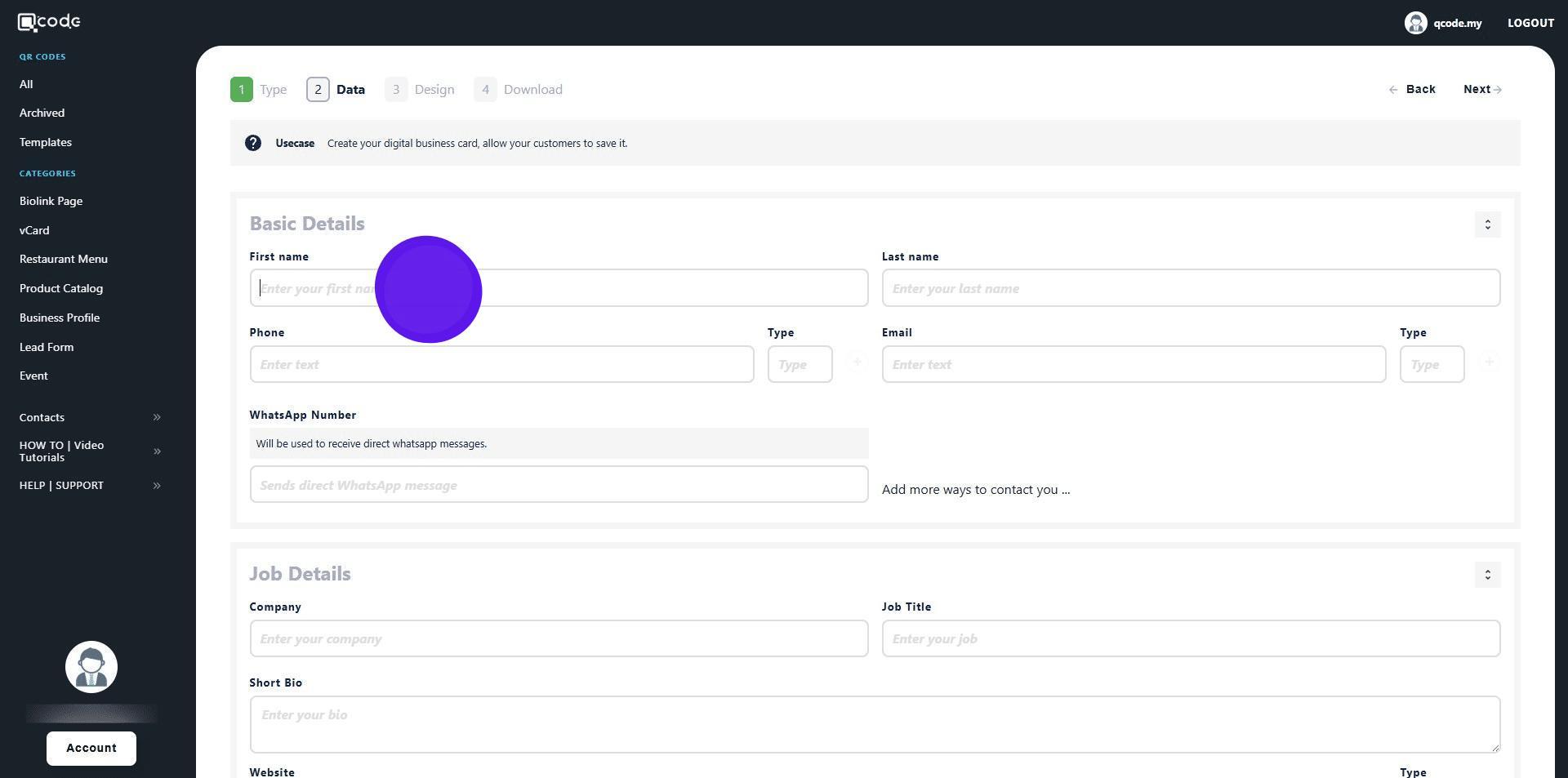The width and height of the screenshot is (1568, 778).
Task: Click the Usecase help question mark icon
Action: tap(253, 143)
